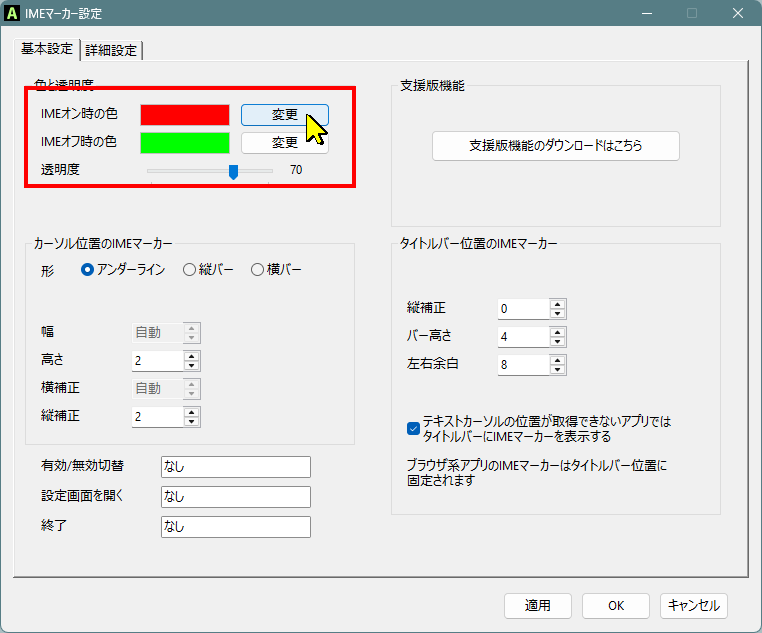This screenshot has height=633, width=762.
Task: Click the 設定画面を開く hotkey field
Action: point(236,497)
